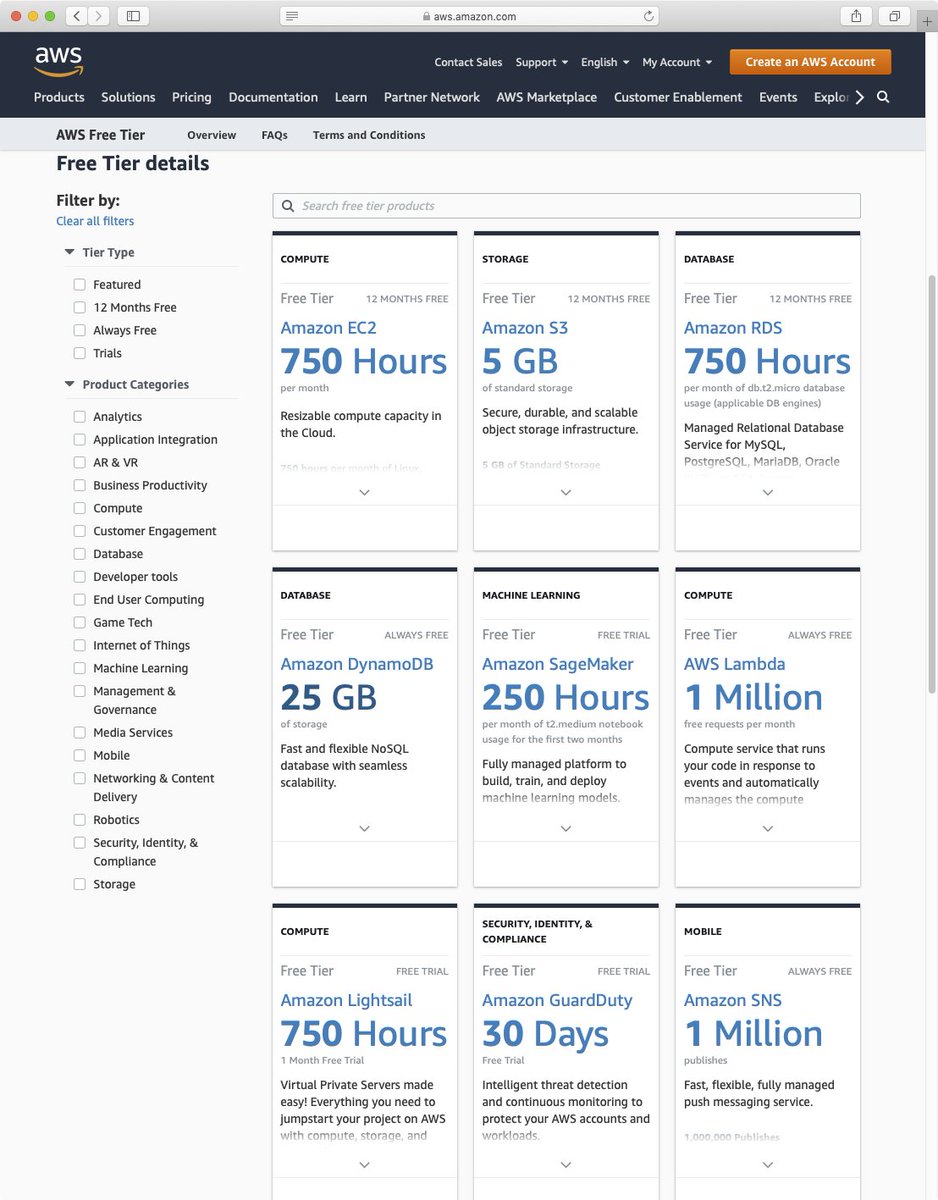Tick the Trials filter checkbox
The image size is (938, 1200).
tap(80, 353)
